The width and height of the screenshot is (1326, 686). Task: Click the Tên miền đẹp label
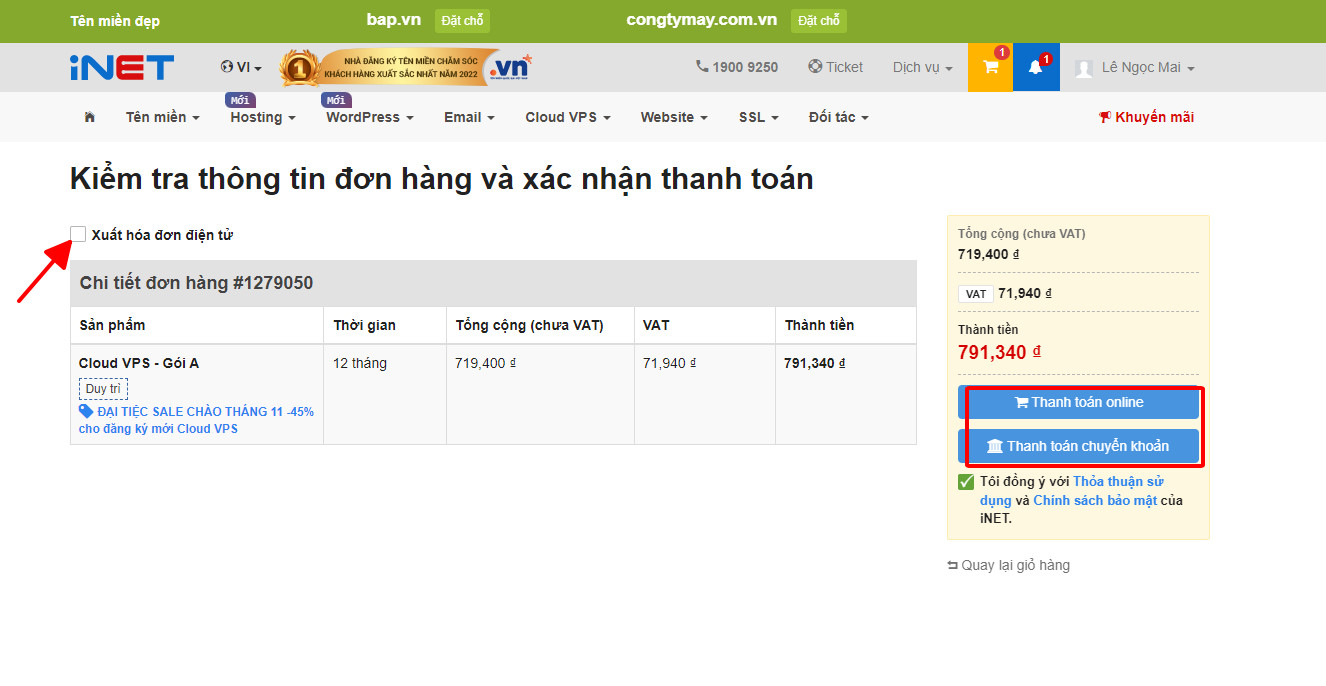[115, 21]
